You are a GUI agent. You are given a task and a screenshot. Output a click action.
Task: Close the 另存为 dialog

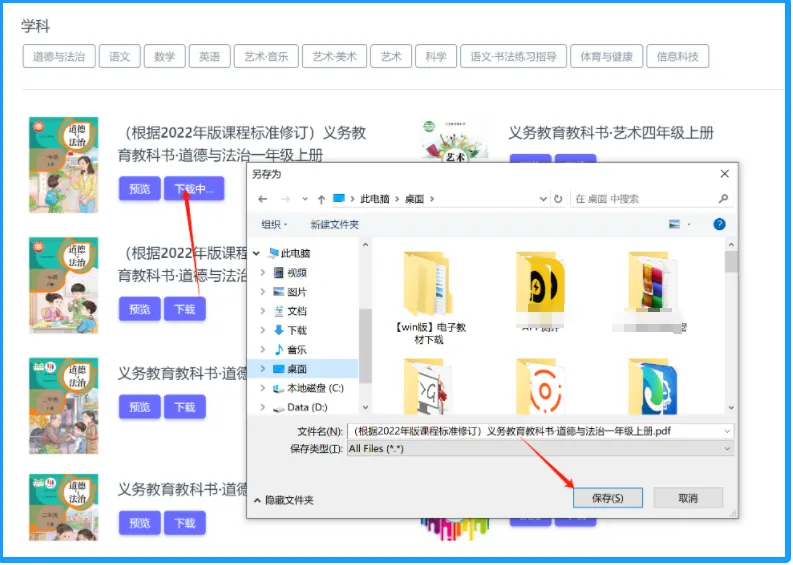[724, 174]
